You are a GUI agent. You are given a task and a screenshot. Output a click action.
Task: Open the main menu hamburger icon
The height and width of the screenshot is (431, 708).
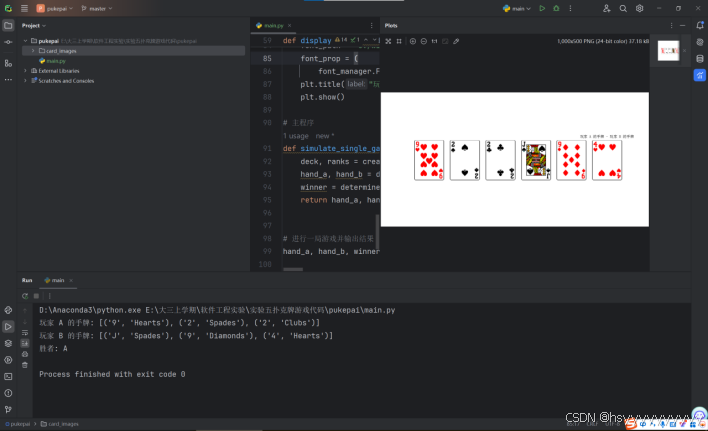[x=24, y=8]
